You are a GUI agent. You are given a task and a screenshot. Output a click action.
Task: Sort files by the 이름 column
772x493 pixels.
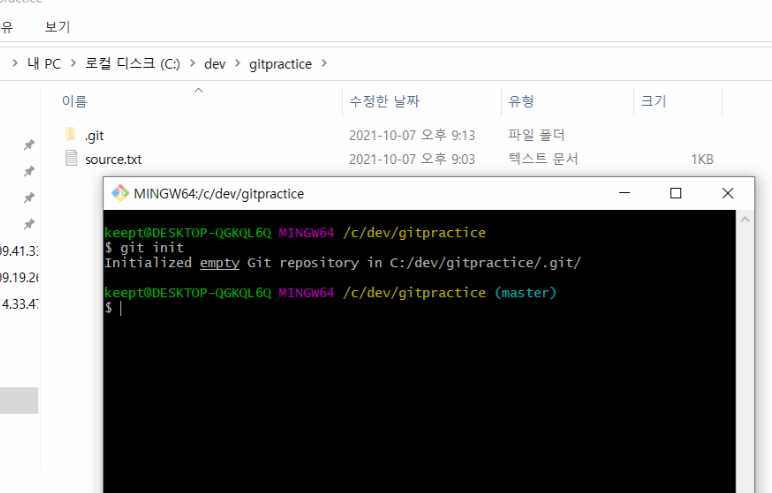[x=74, y=101]
